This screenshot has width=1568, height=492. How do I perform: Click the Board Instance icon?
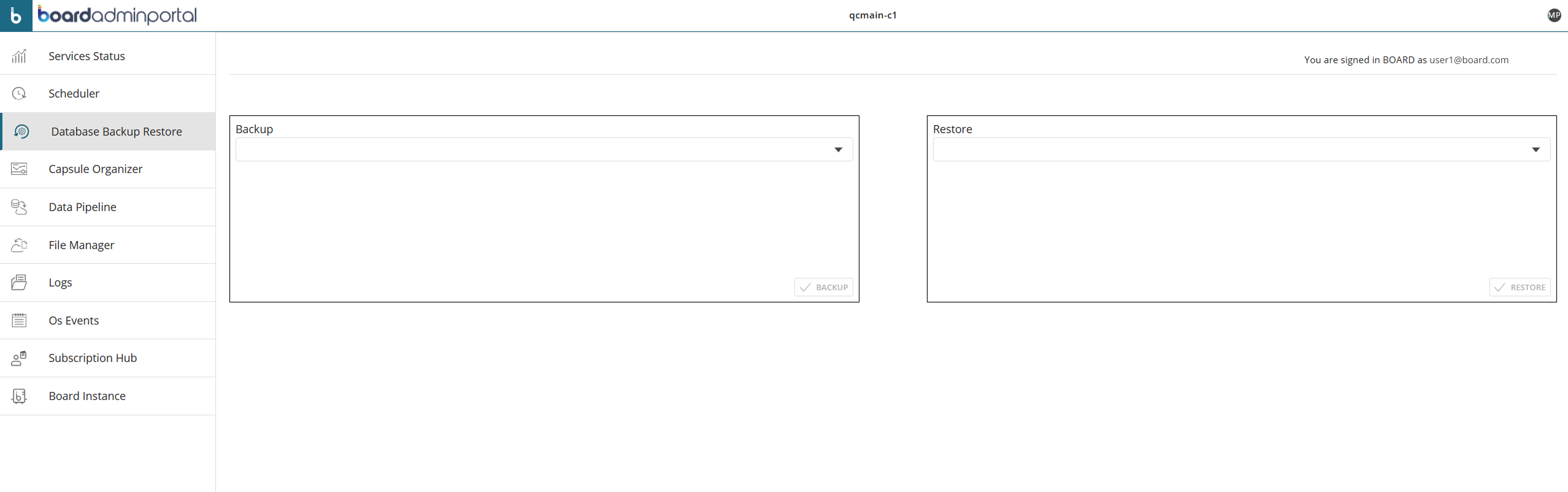[19, 396]
